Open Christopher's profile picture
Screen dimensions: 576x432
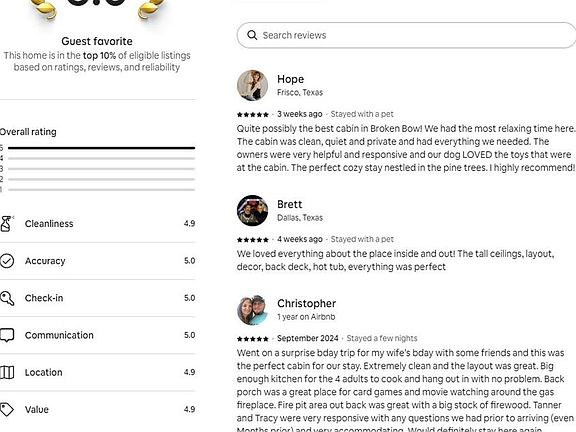tap(252, 310)
